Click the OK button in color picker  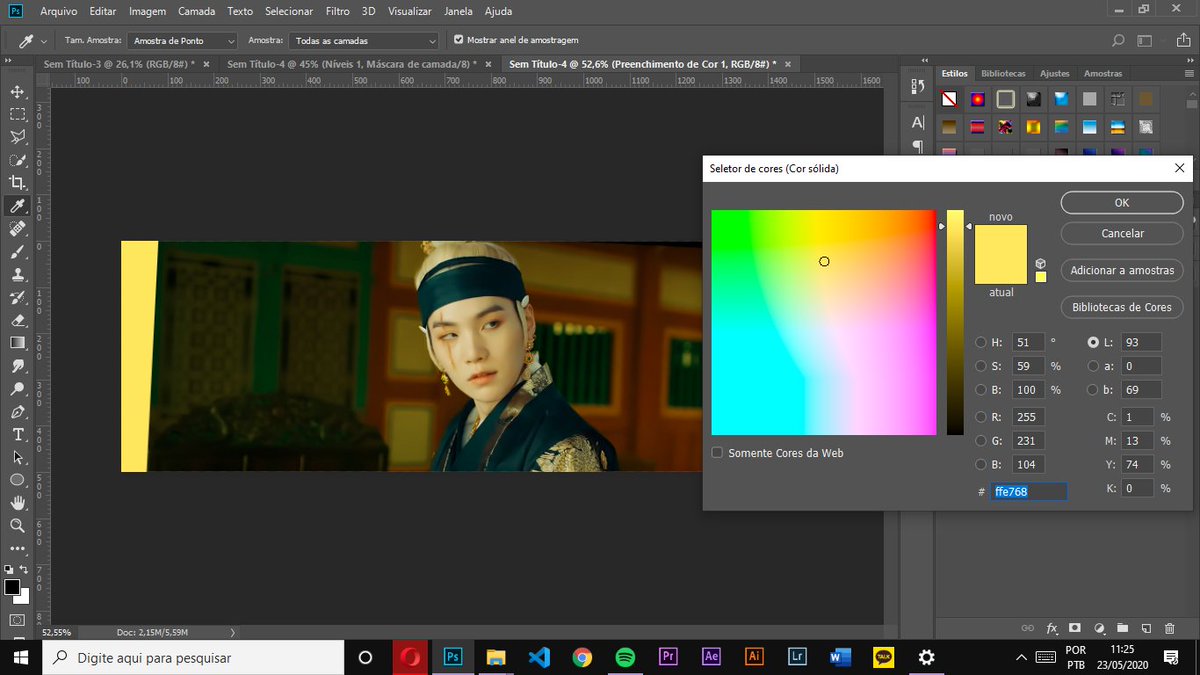[1121, 202]
